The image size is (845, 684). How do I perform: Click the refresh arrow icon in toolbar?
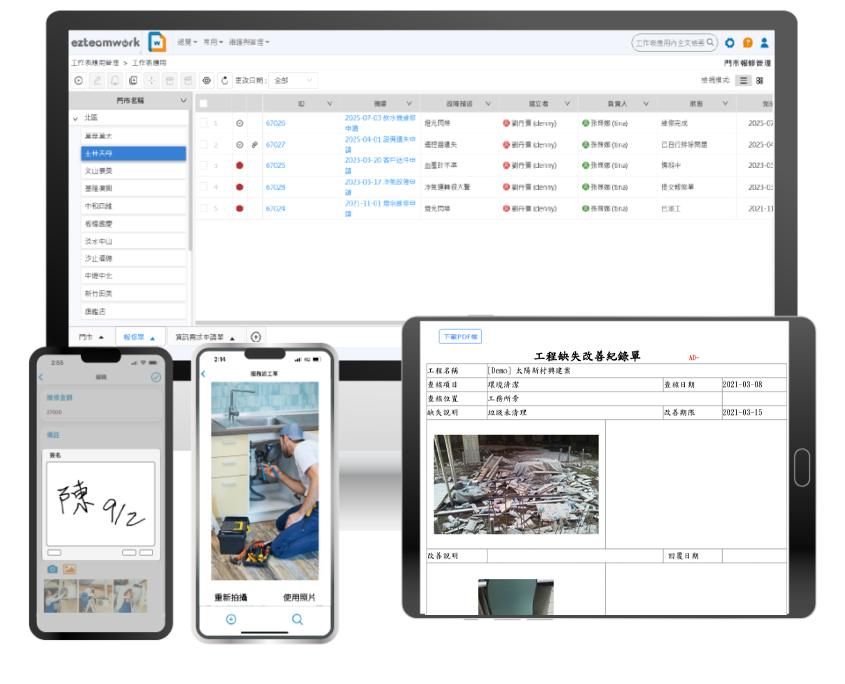pyautogui.click(x=225, y=81)
